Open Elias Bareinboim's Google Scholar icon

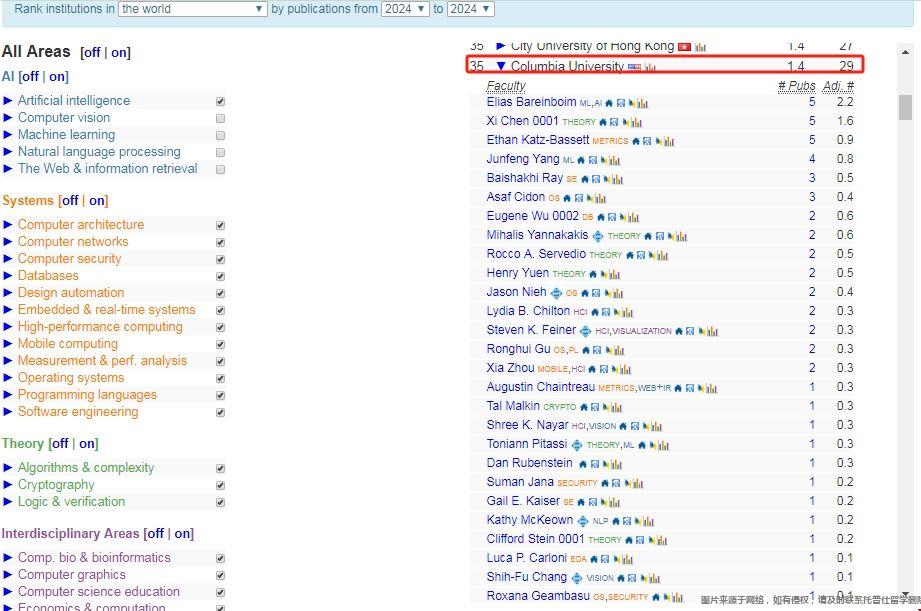click(x=621, y=103)
